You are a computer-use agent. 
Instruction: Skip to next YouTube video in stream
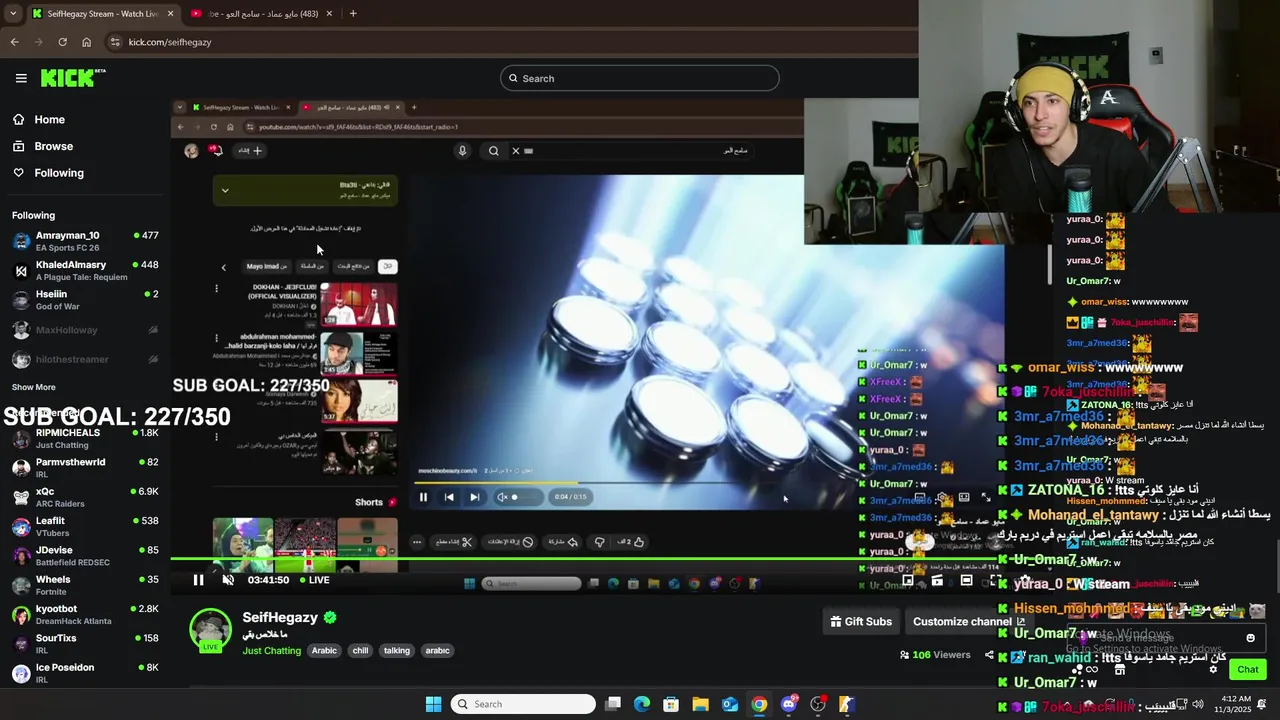click(x=475, y=497)
